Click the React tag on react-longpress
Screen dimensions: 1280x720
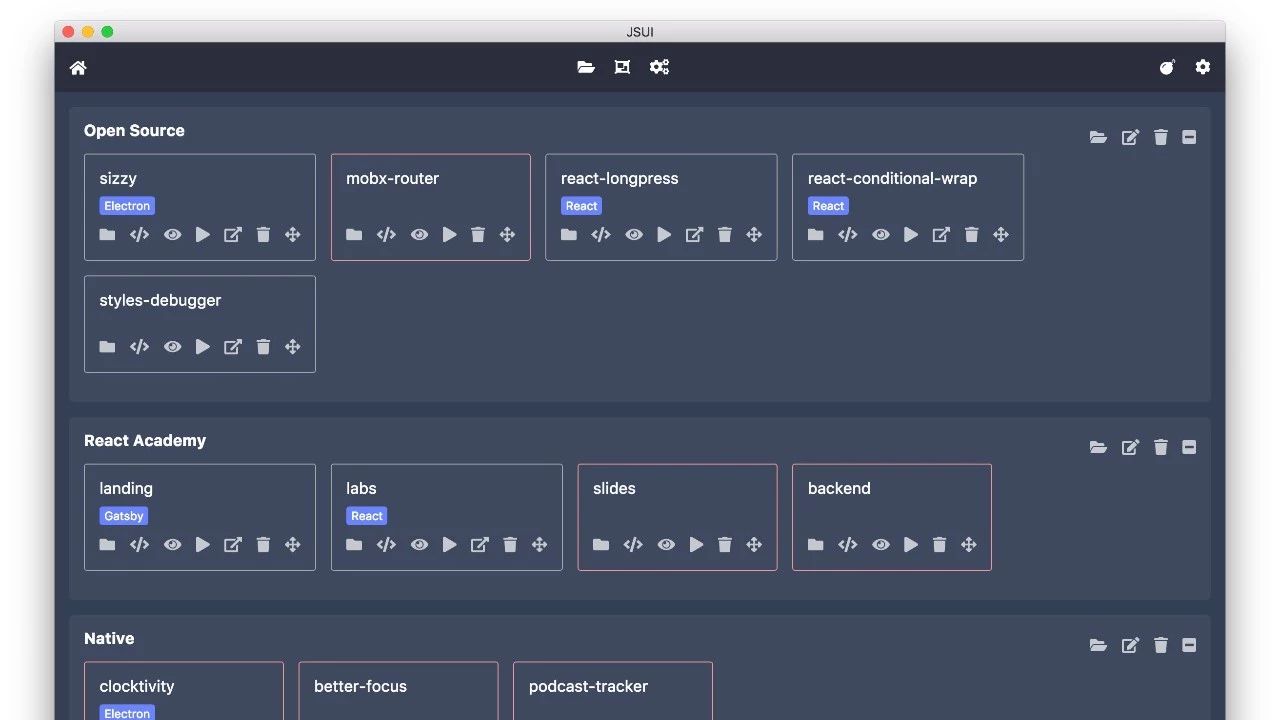pos(581,206)
